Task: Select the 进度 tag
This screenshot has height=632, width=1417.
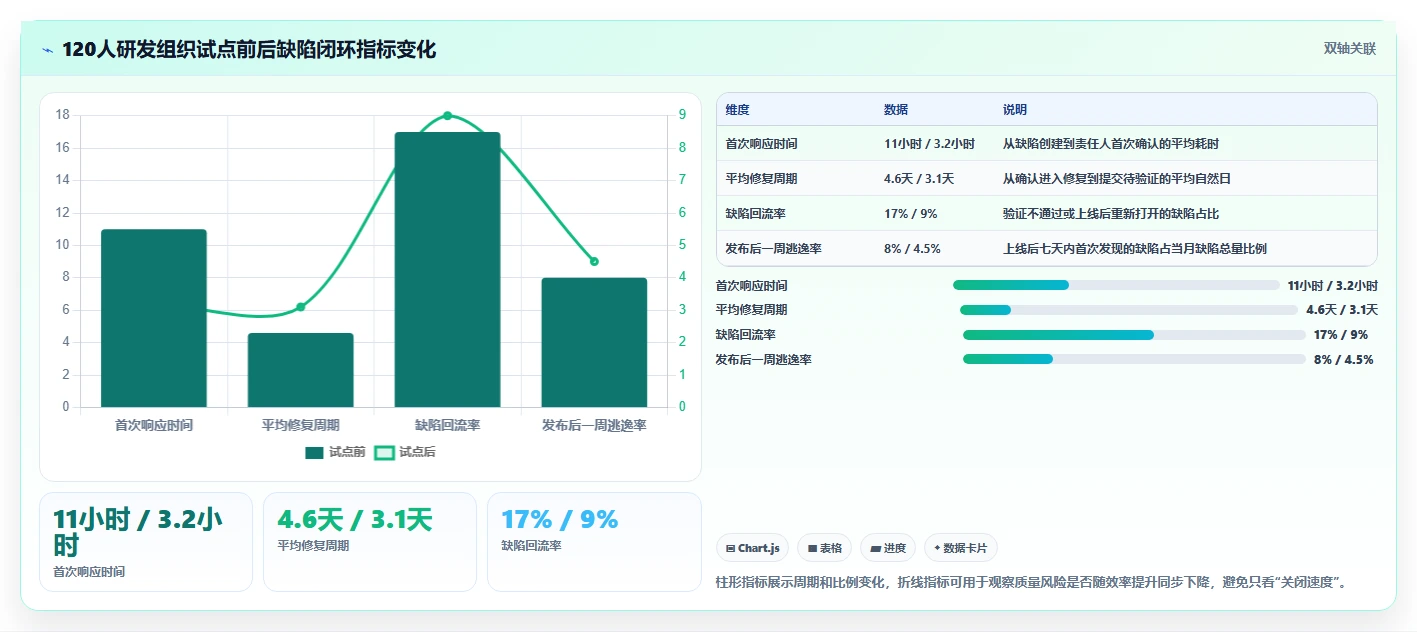Action: coord(888,548)
